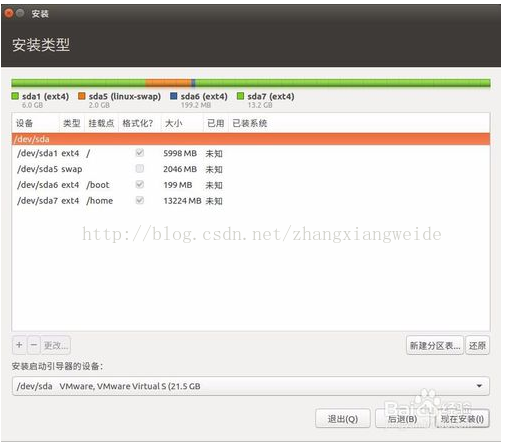Select the /dev/sda1 ext4 row
Screen dimensions: 506x446
(x=251, y=153)
